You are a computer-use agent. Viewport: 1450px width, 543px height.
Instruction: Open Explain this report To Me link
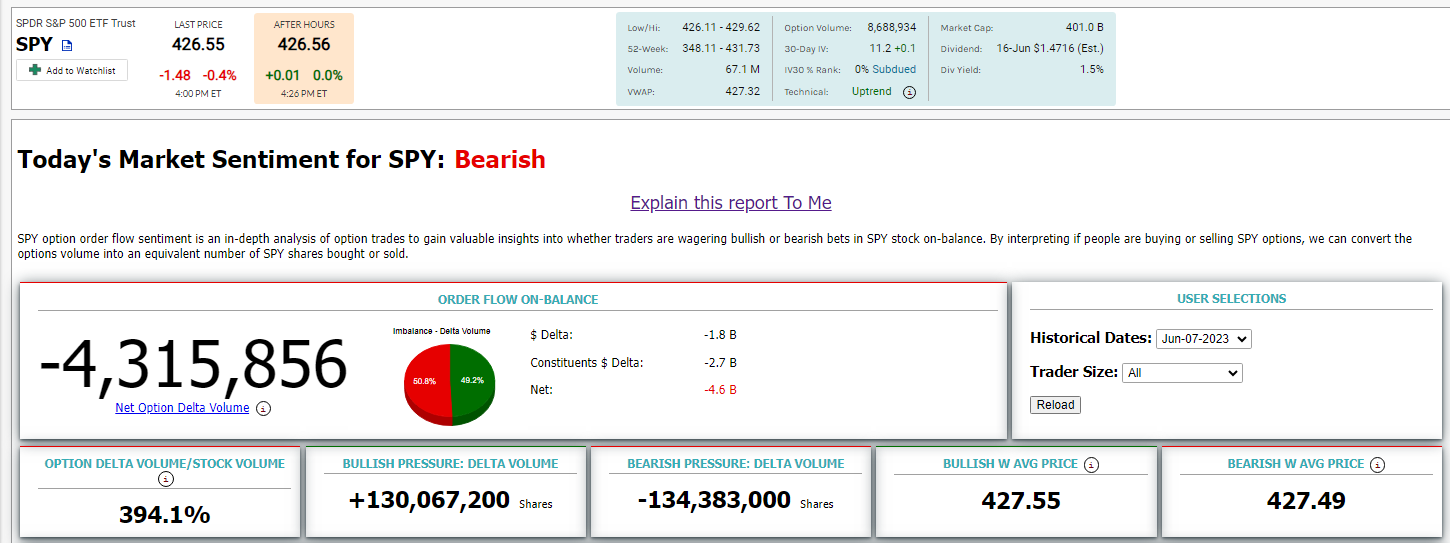click(x=731, y=203)
